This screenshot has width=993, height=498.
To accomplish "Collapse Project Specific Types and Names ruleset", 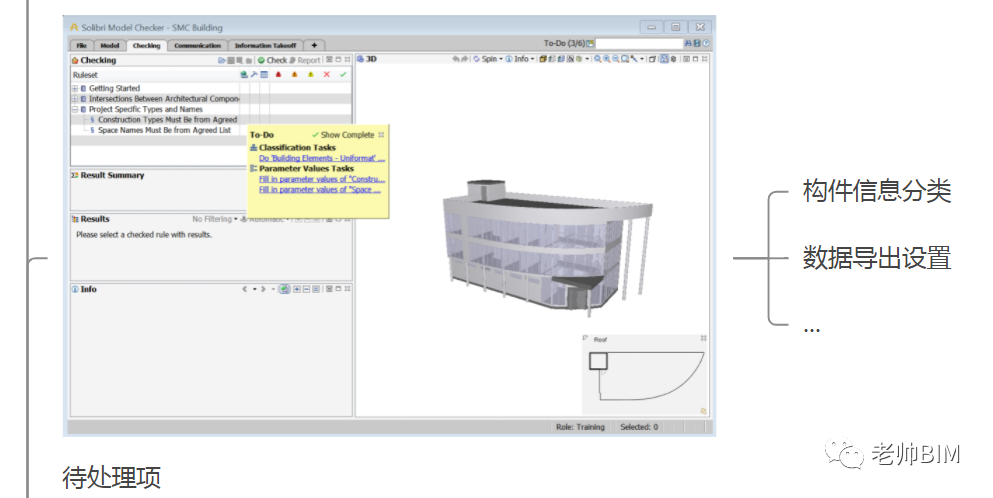I will click(x=75, y=109).
